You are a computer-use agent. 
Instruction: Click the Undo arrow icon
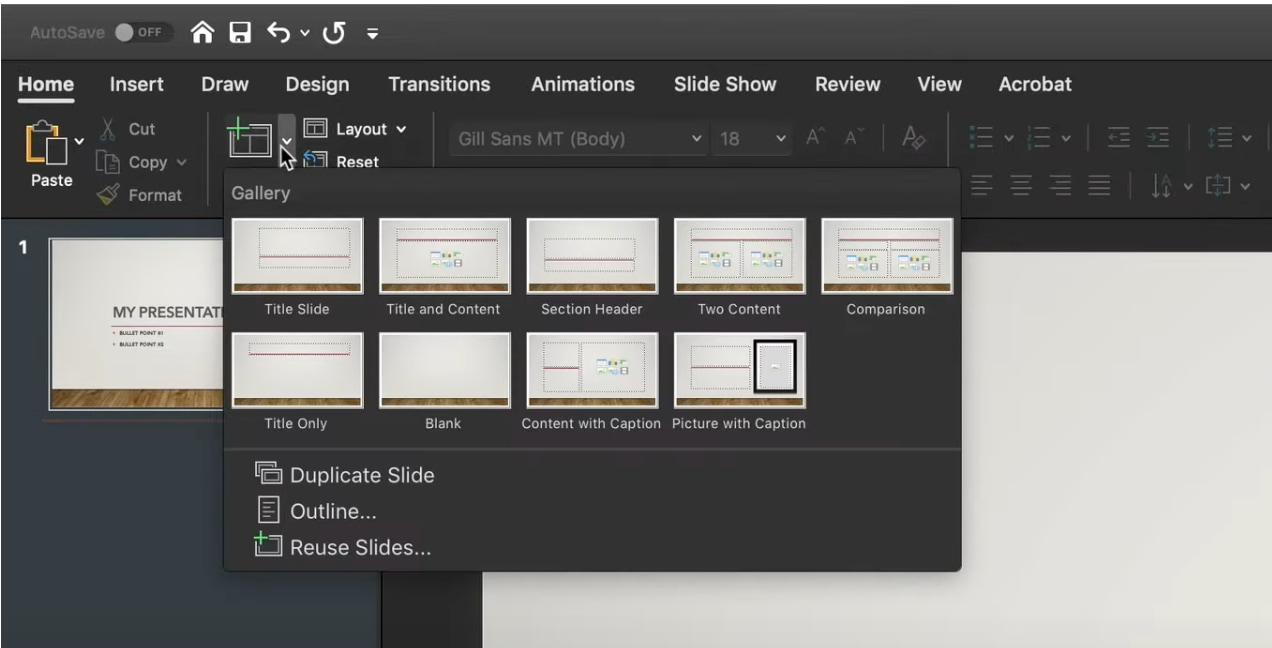(x=278, y=33)
